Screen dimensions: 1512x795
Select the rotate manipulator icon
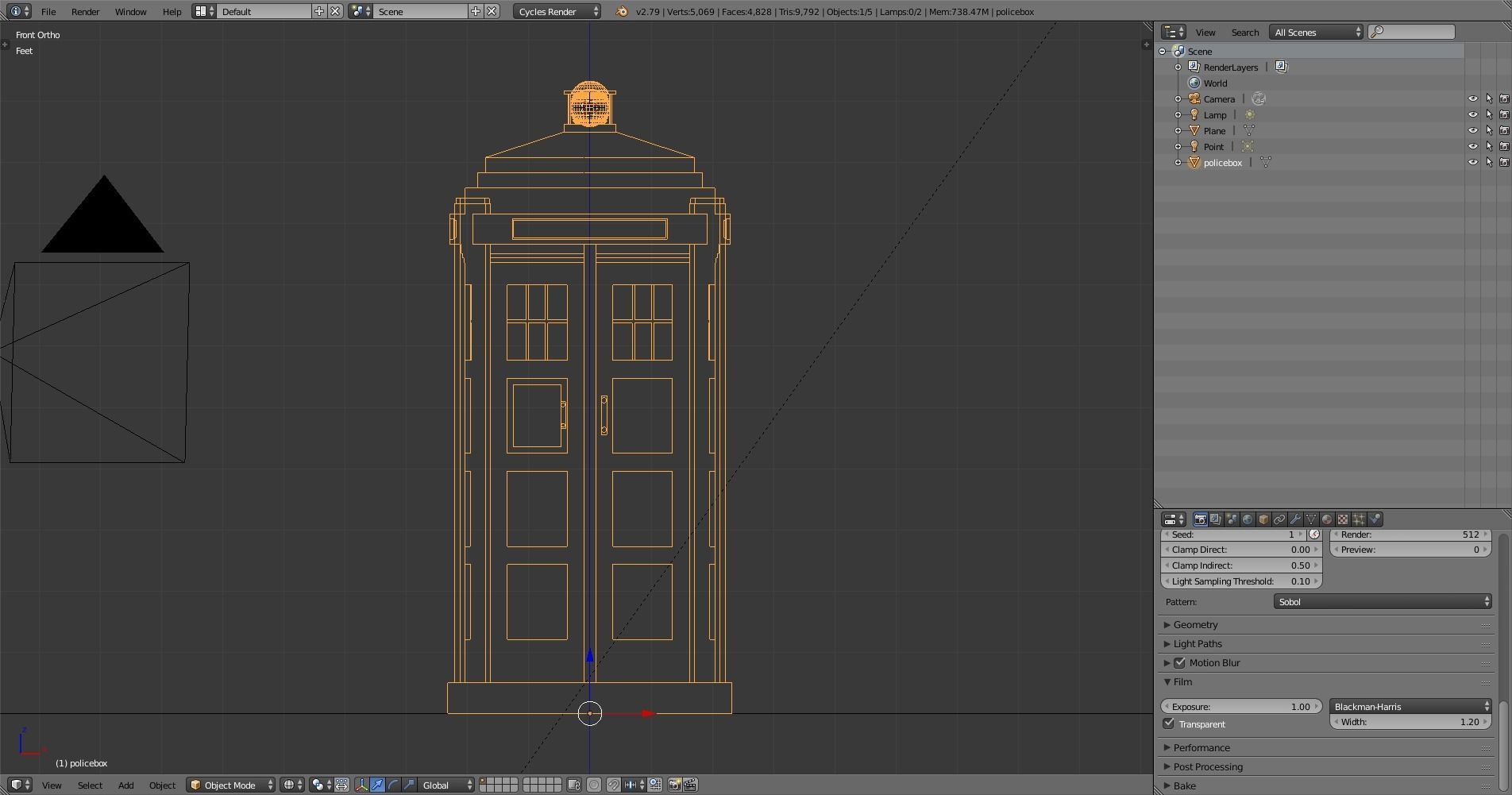[393, 785]
